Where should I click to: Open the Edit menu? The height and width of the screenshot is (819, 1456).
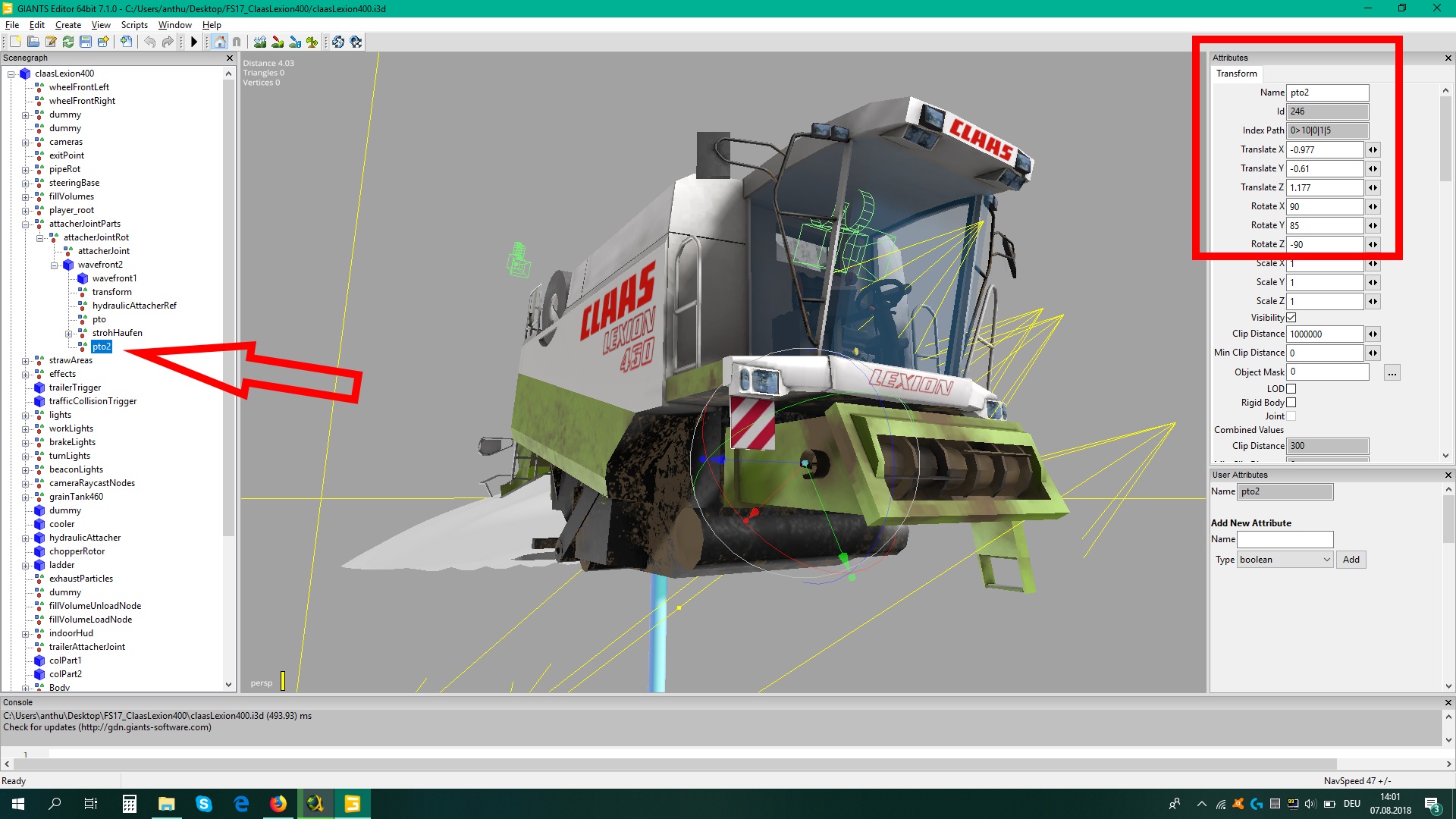(37, 25)
